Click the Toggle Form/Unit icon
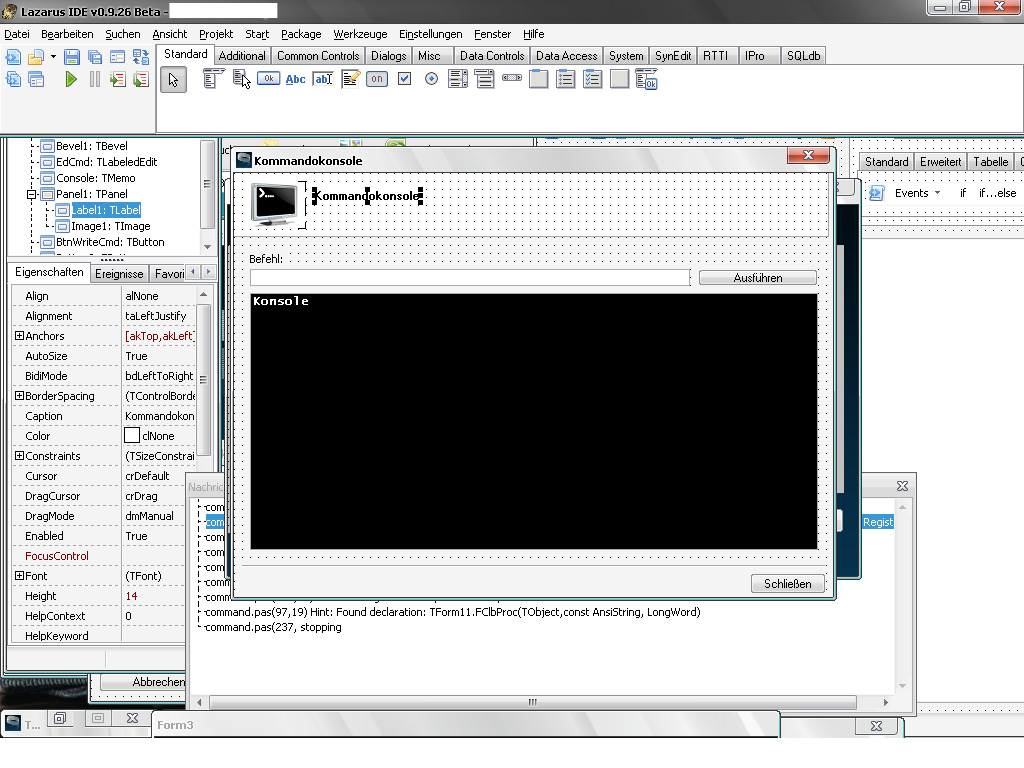This screenshot has width=1024, height=768. pyautogui.click(x=140, y=57)
